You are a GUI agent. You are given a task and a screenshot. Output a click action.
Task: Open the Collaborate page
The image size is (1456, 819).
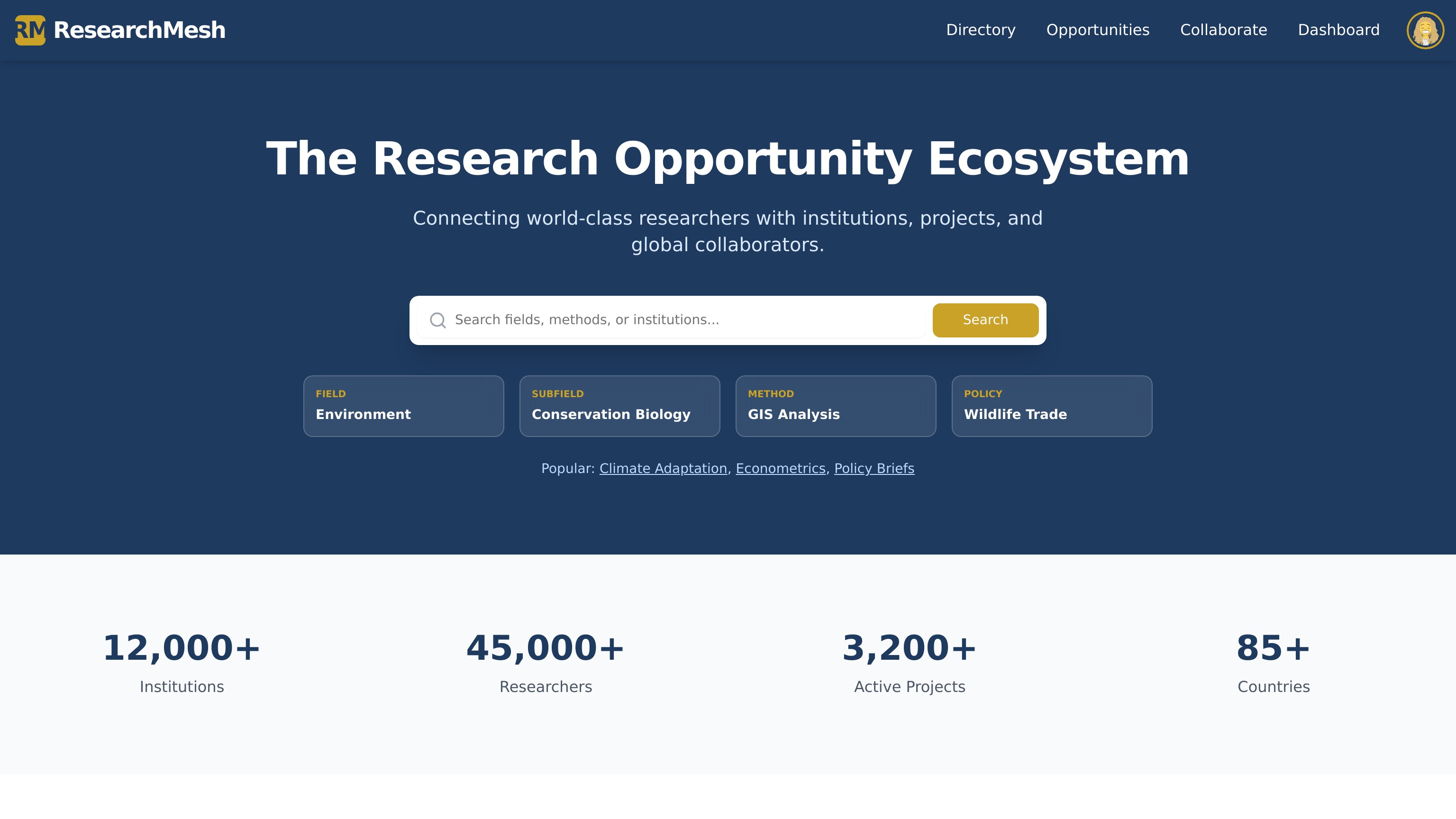pyautogui.click(x=1223, y=30)
